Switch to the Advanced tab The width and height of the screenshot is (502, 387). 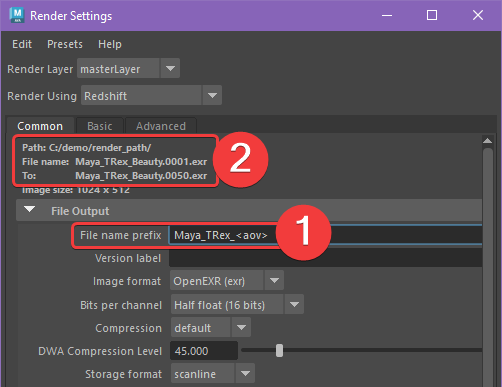(161, 126)
